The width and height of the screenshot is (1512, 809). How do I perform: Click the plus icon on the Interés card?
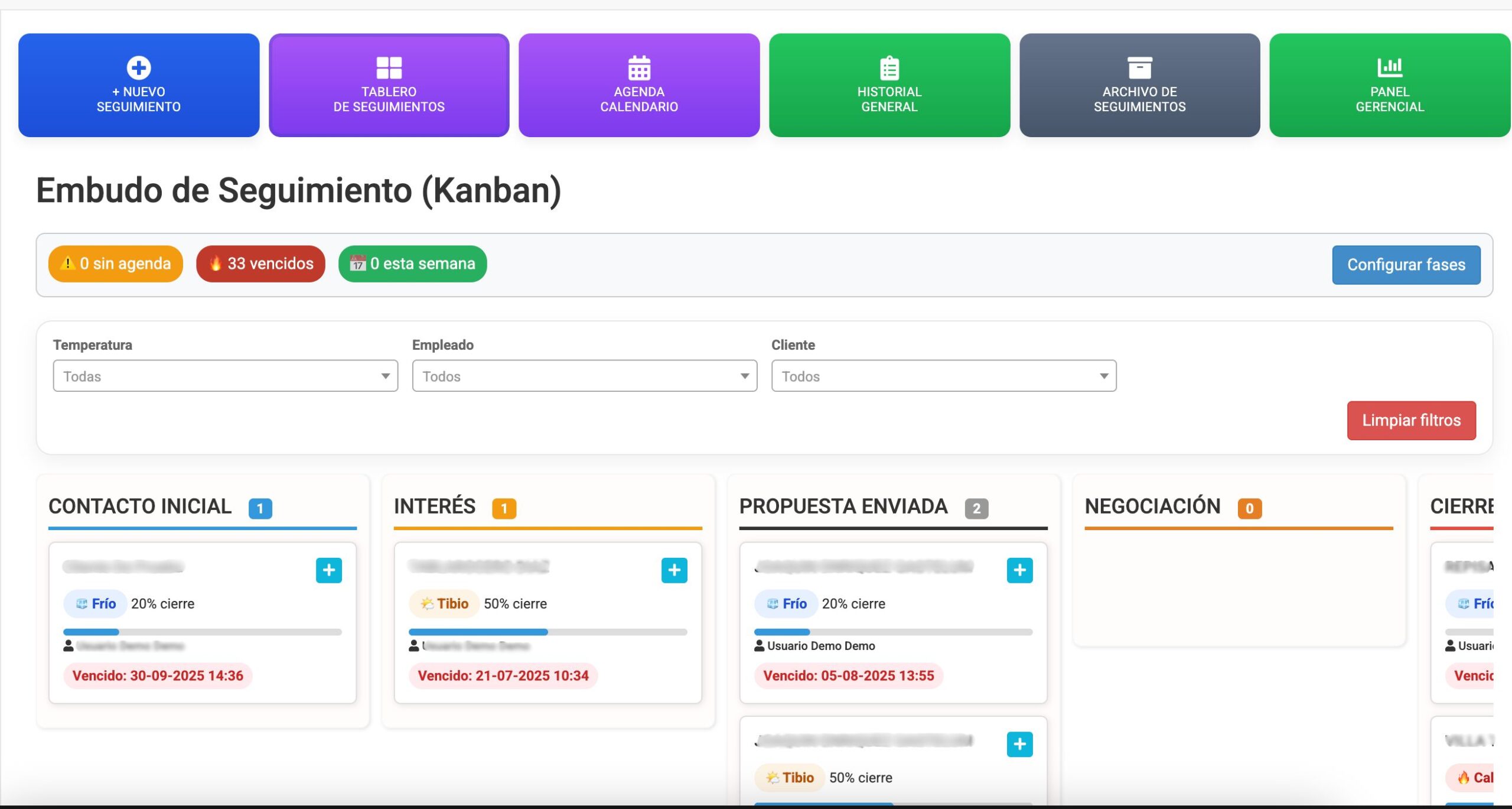point(674,570)
